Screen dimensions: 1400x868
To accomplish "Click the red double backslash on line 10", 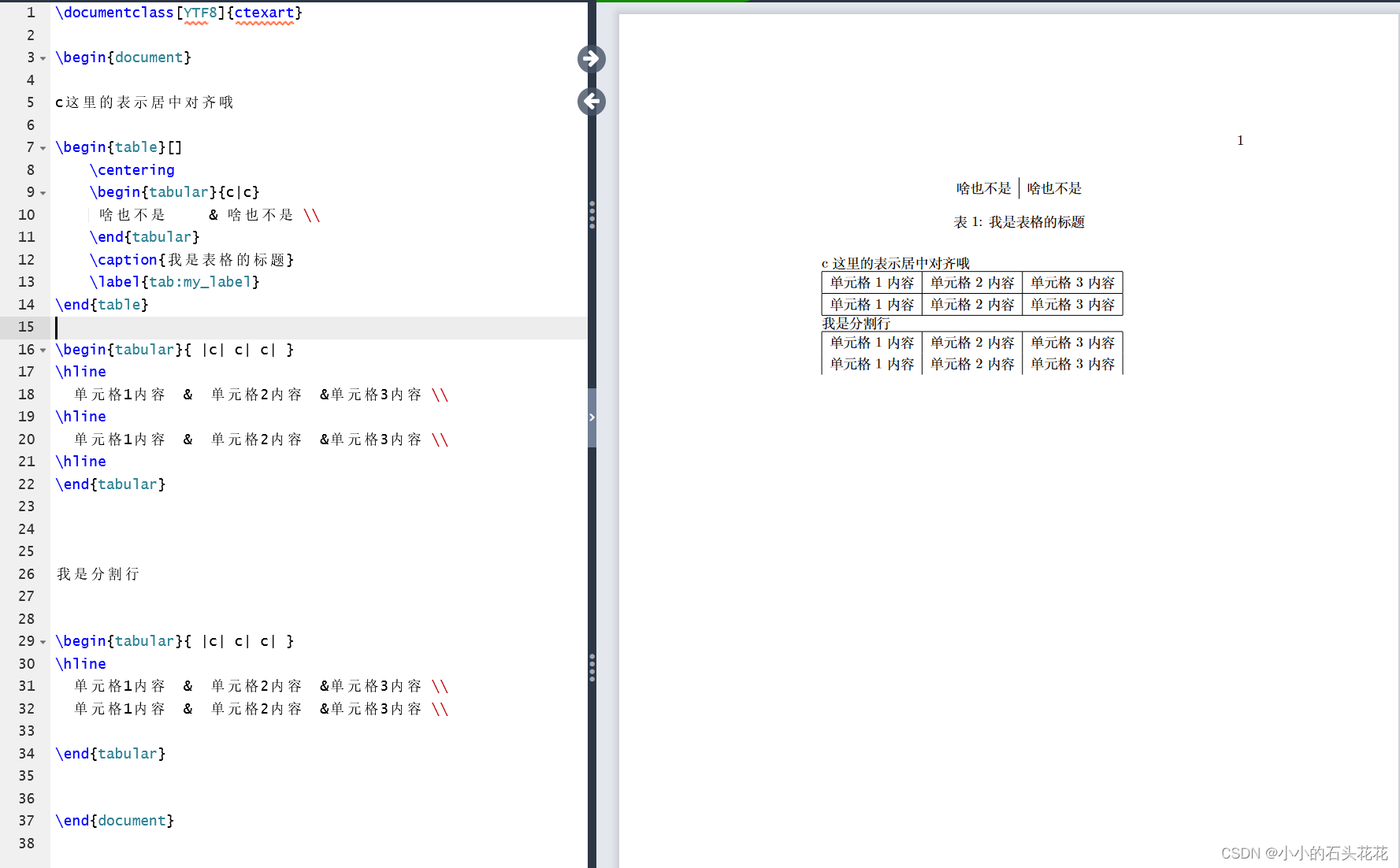I will pos(312,215).
